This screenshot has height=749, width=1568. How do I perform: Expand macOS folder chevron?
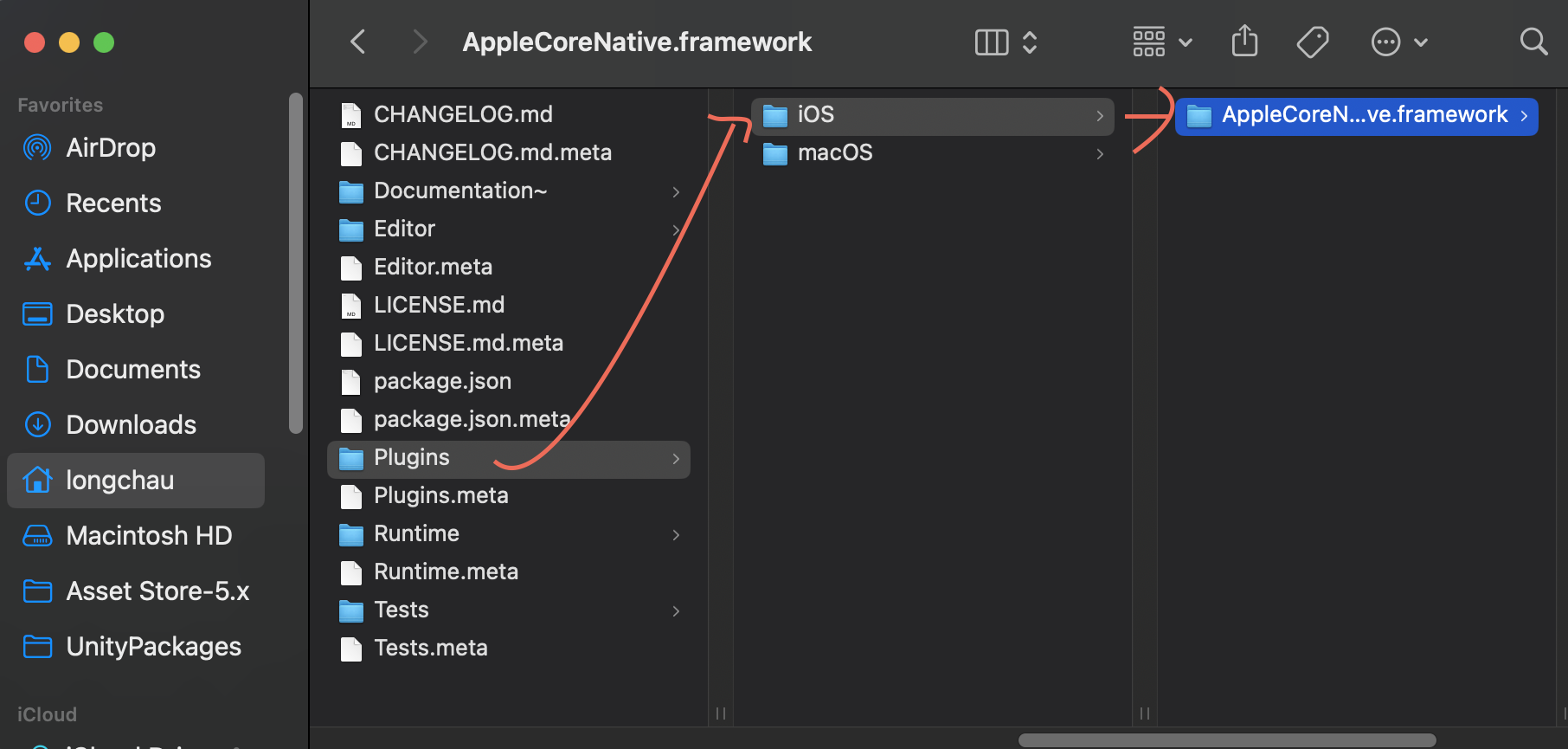[1100, 153]
